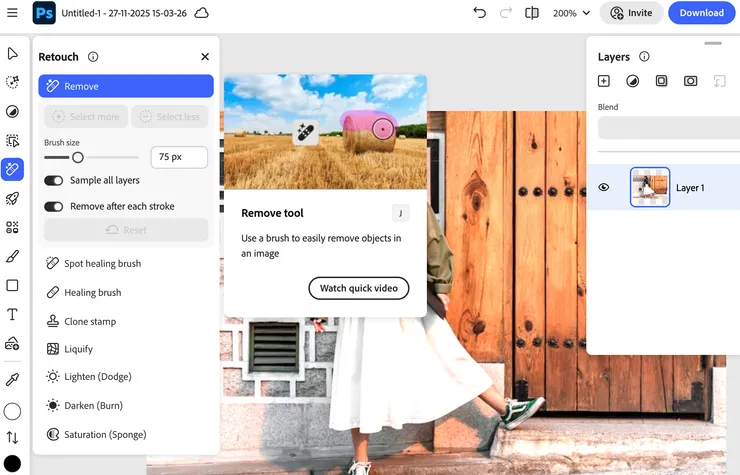Pick the Eyedropper tool in left toolbar
Image resolution: width=740 pixels, height=475 pixels.
click(x=13, y=380)
